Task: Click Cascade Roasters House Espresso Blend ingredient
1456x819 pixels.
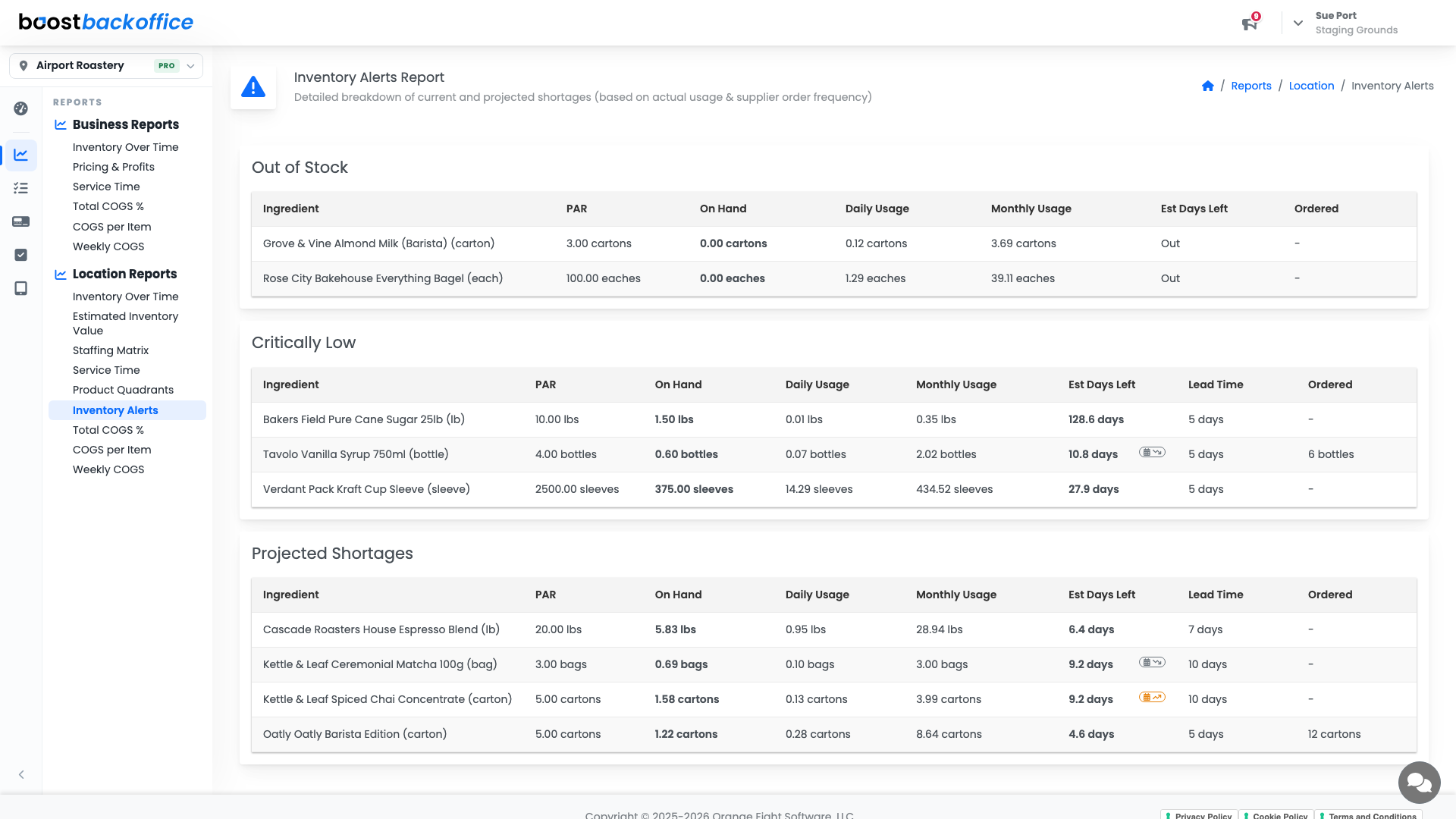Action: (381, 629)
